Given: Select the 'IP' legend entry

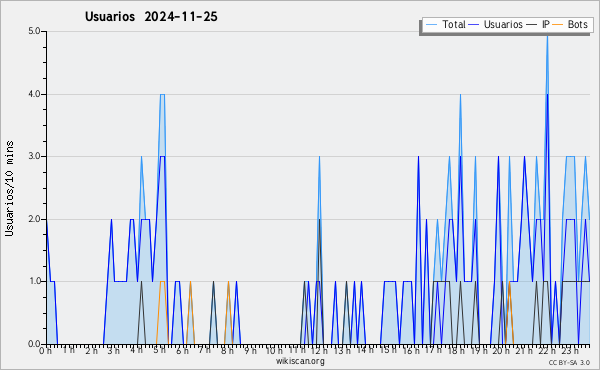Looking at the screenshot, I should (538, 24).
